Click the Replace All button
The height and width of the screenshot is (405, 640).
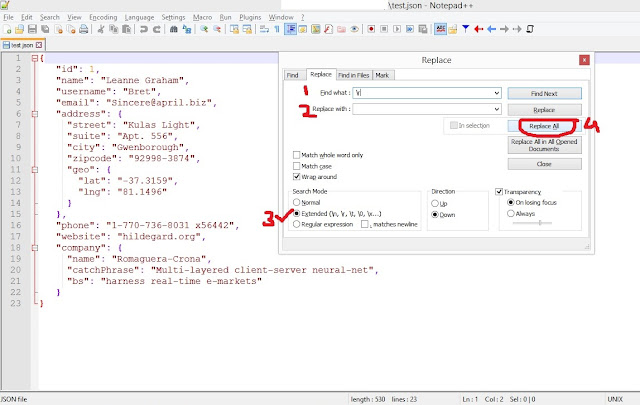544,126
